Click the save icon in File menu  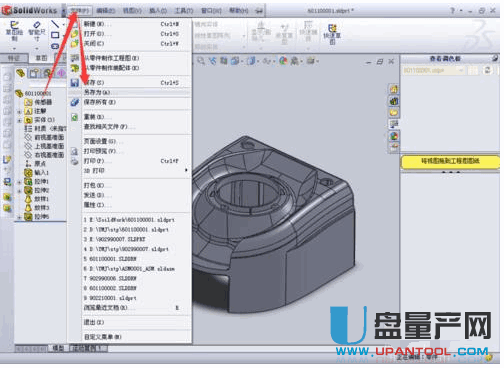(x=75, y=82)
